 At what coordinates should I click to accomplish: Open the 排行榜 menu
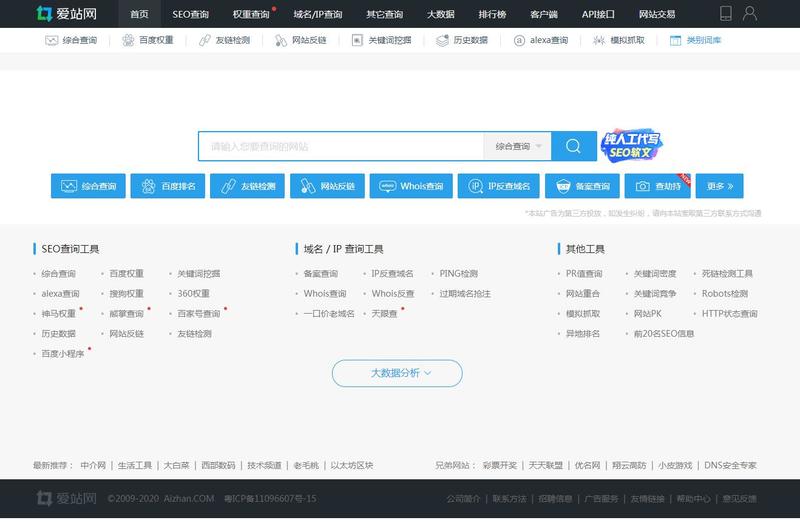(x=492, y=14)
